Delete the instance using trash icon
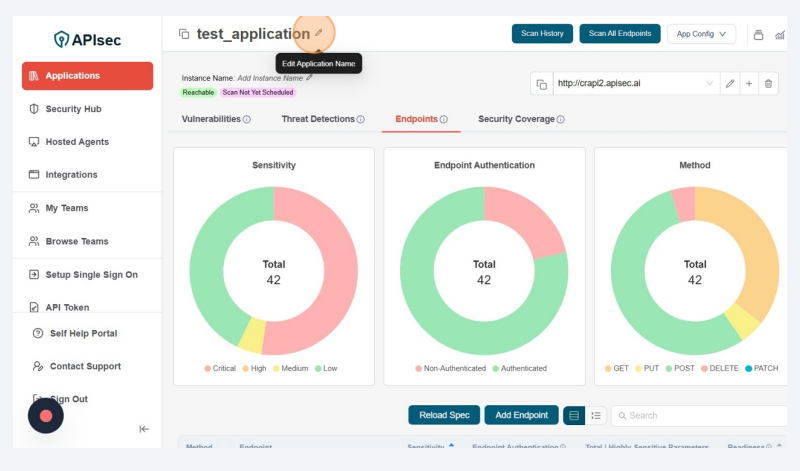This screenshot has height=471, width=800. (768, 84)
